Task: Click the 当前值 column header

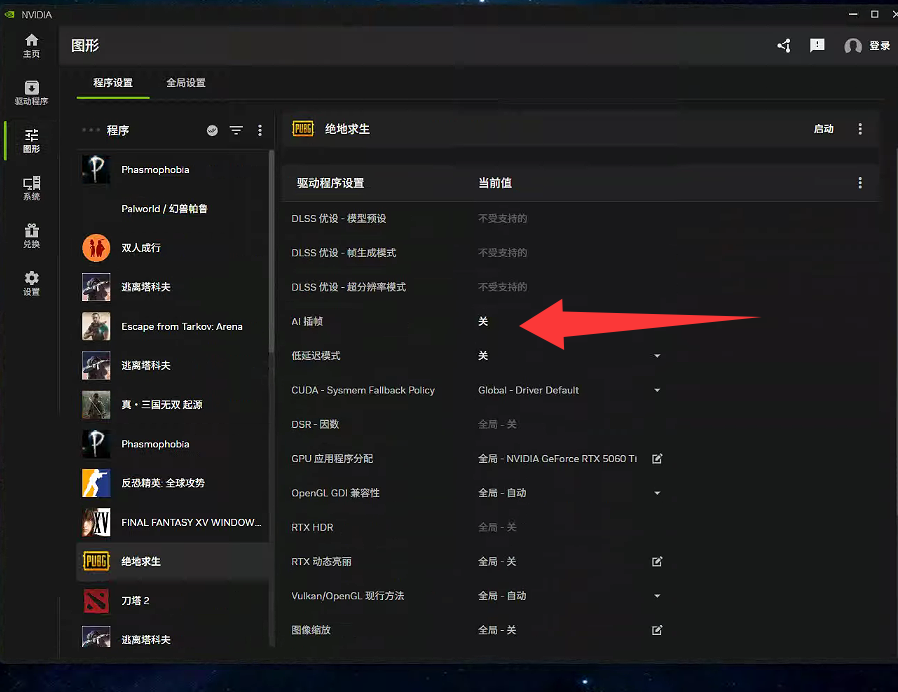Action: [x=495, y=183]
